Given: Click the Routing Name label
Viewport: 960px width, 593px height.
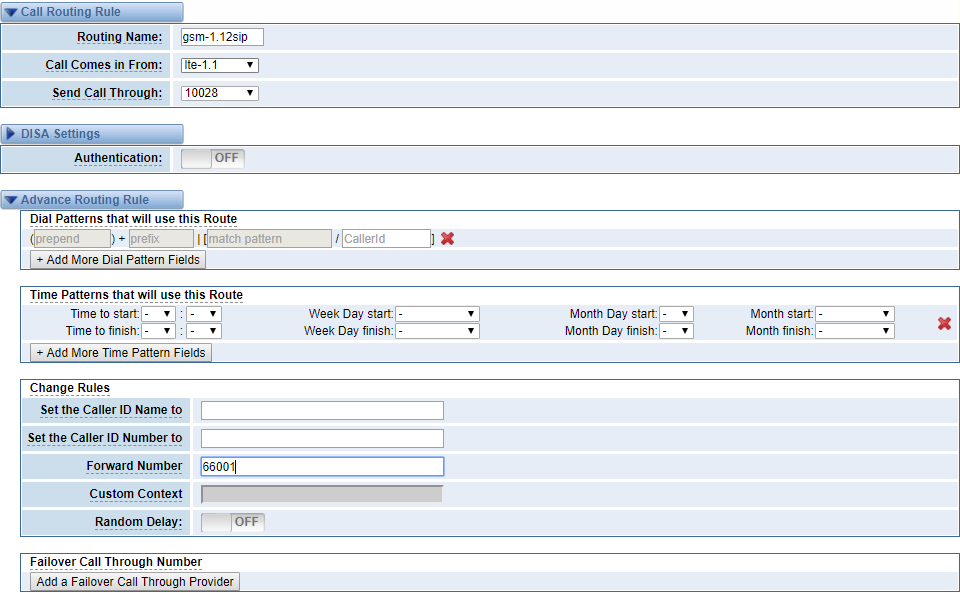Looking at the screenshot, I should [x=119, y=37].
